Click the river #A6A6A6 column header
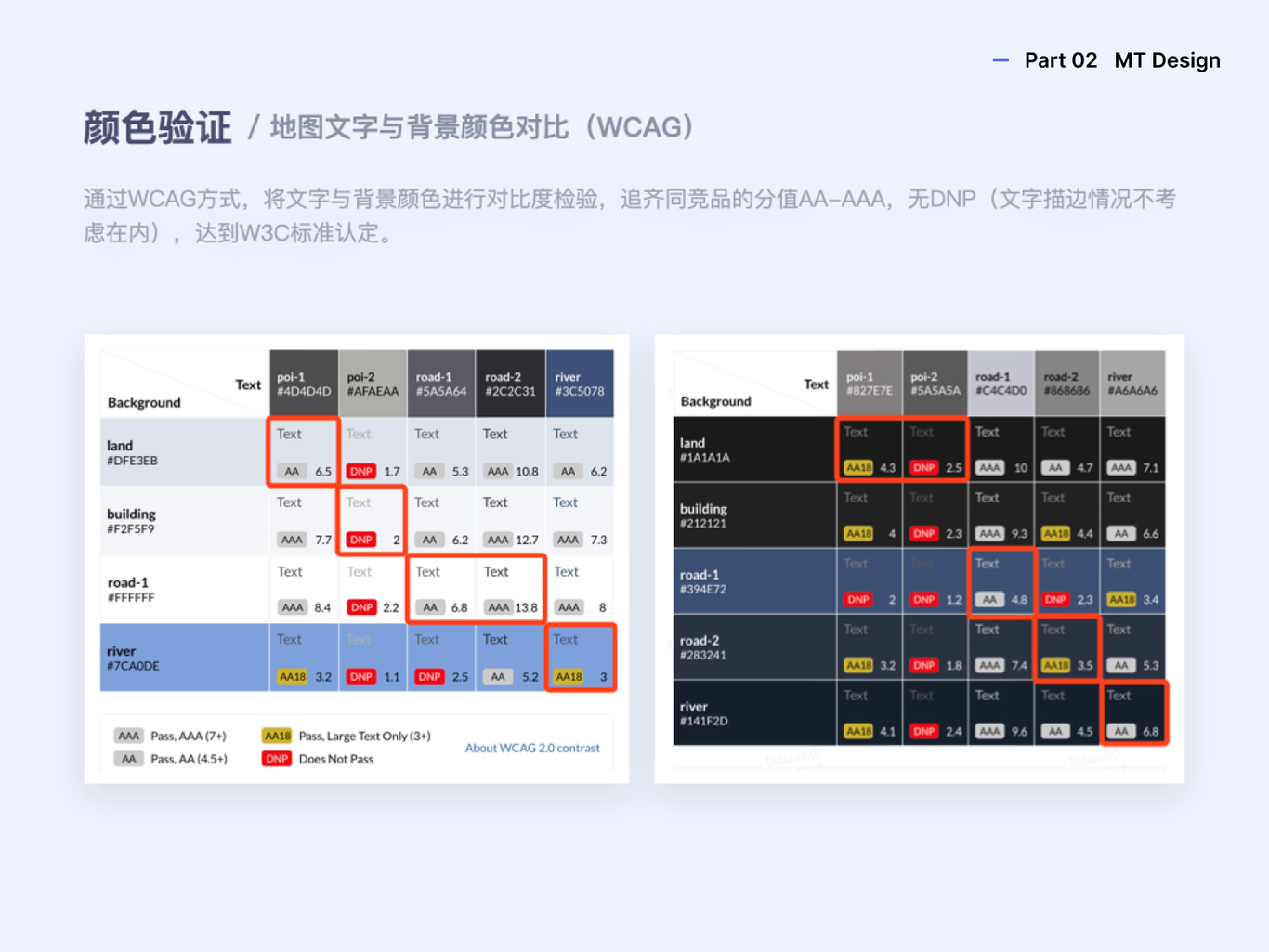This screenshot has height=952, width=1269. (x=1133, y=383)
